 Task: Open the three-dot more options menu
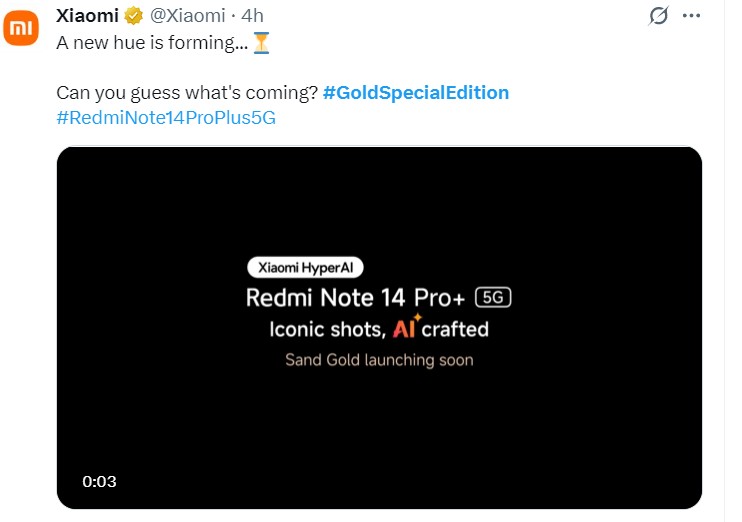click(x=691, y=16)
